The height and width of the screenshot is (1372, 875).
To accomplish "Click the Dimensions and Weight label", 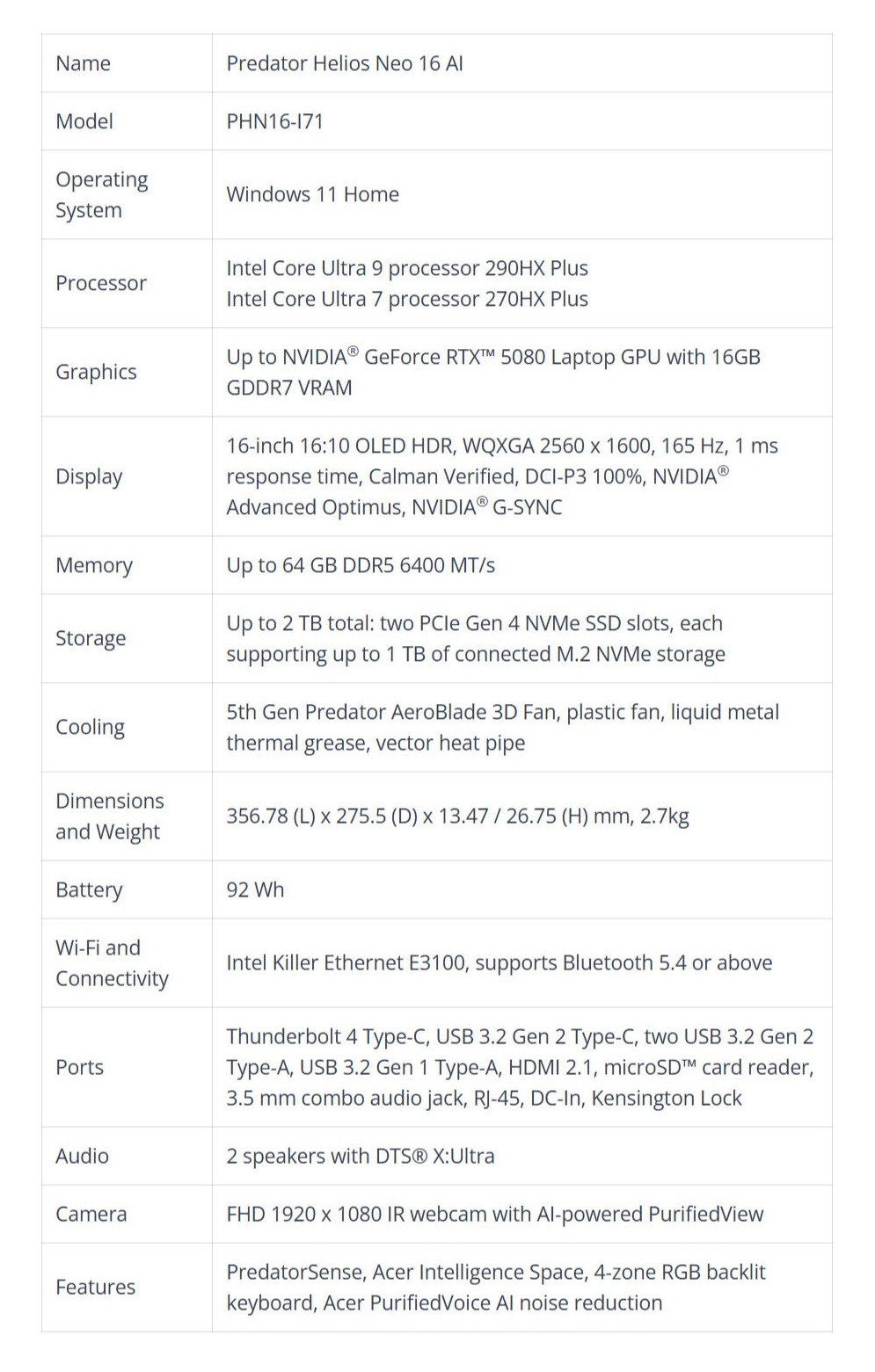I will 109,816.
